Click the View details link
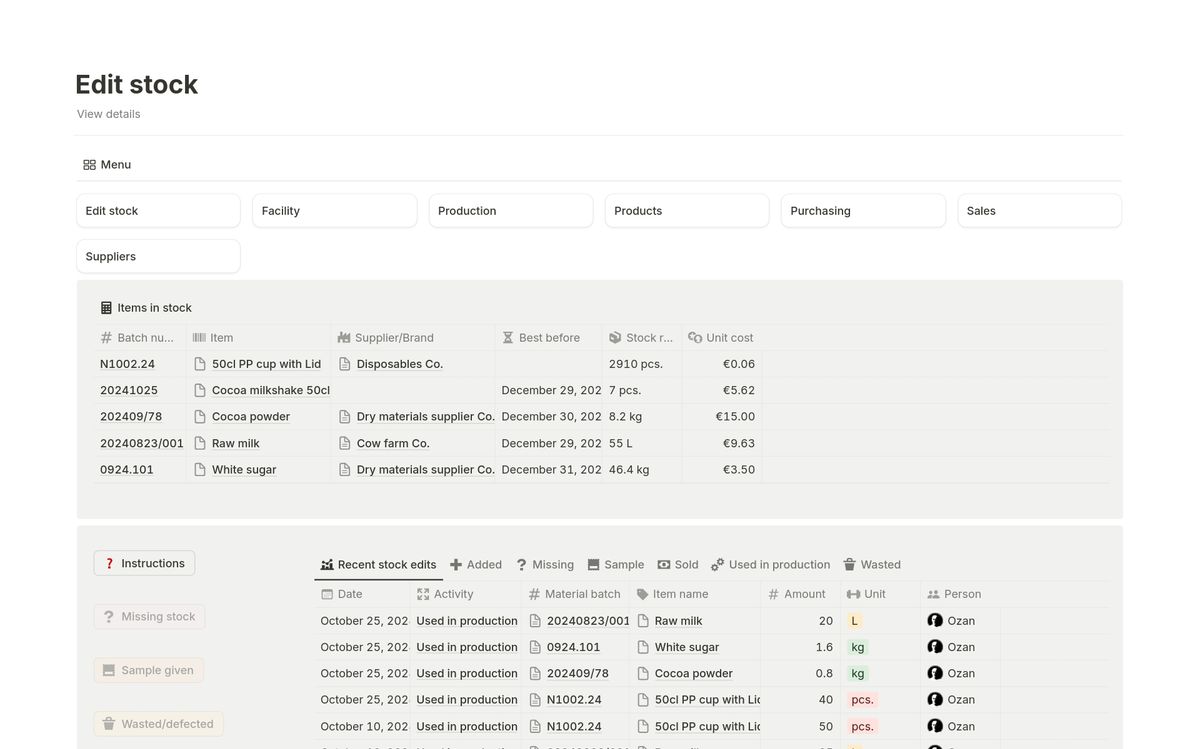The height and width of the screenshot is (749, 1200). point(109,114)
